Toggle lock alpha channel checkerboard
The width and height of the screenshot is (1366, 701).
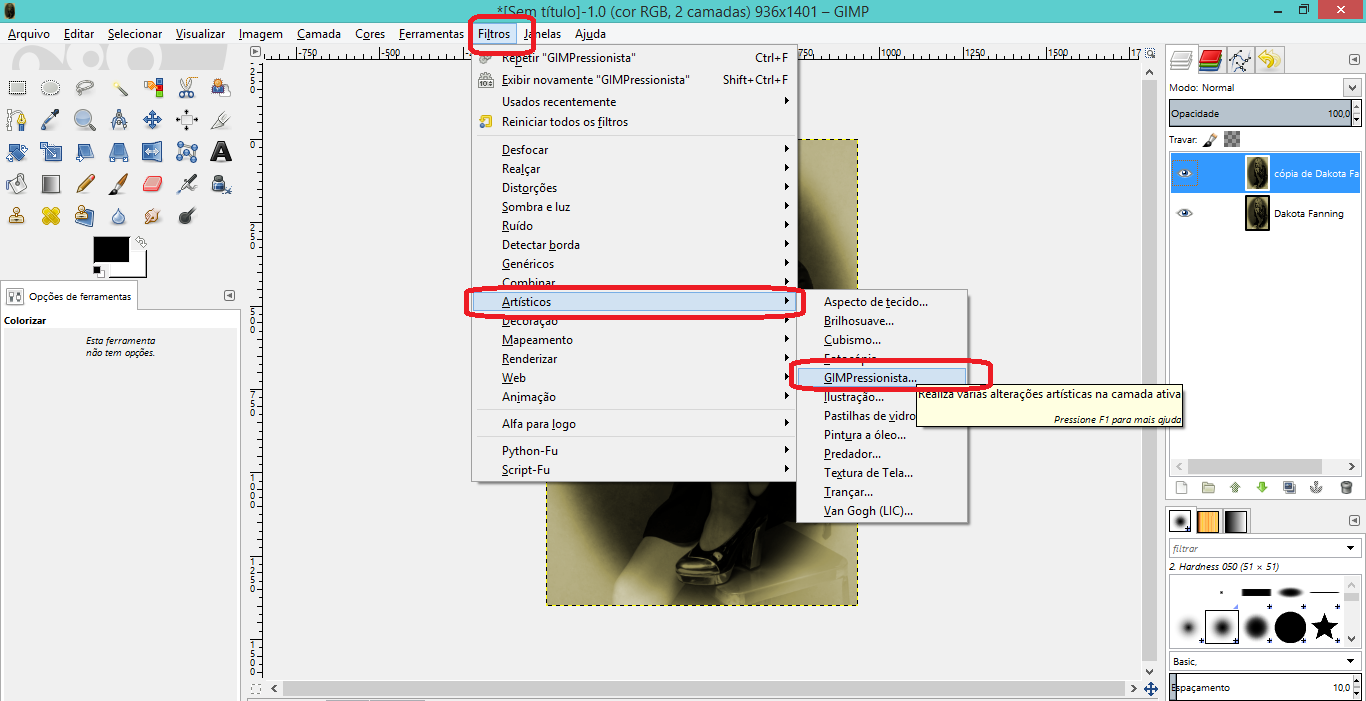coord(1232,140)
